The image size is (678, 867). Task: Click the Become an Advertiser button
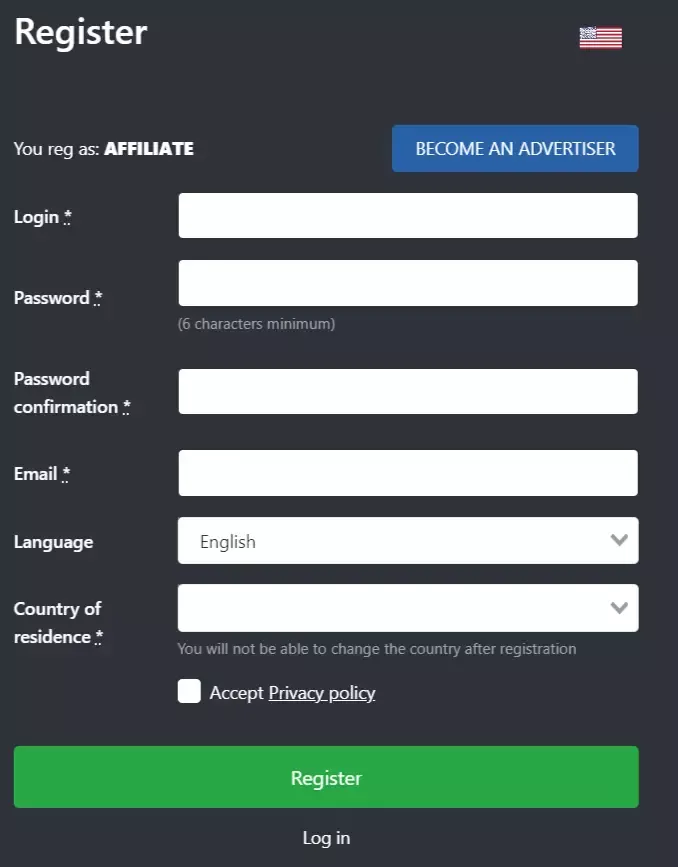click(515, 149)
